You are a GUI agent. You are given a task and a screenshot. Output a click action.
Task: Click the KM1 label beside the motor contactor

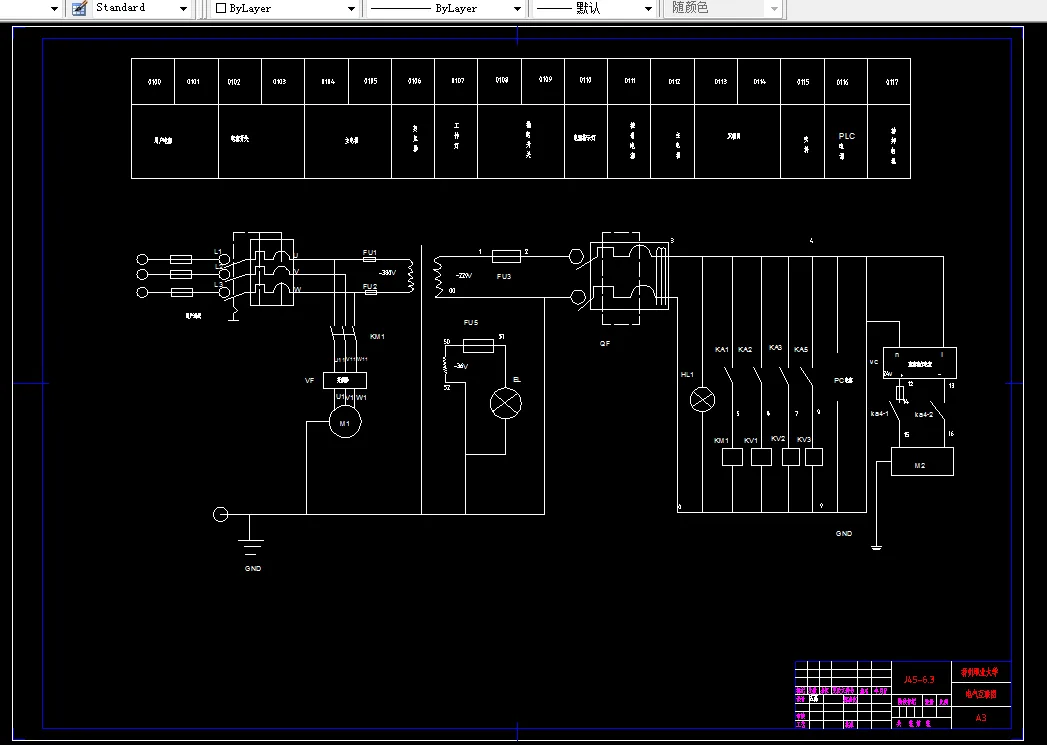click(x=377, y=336)
